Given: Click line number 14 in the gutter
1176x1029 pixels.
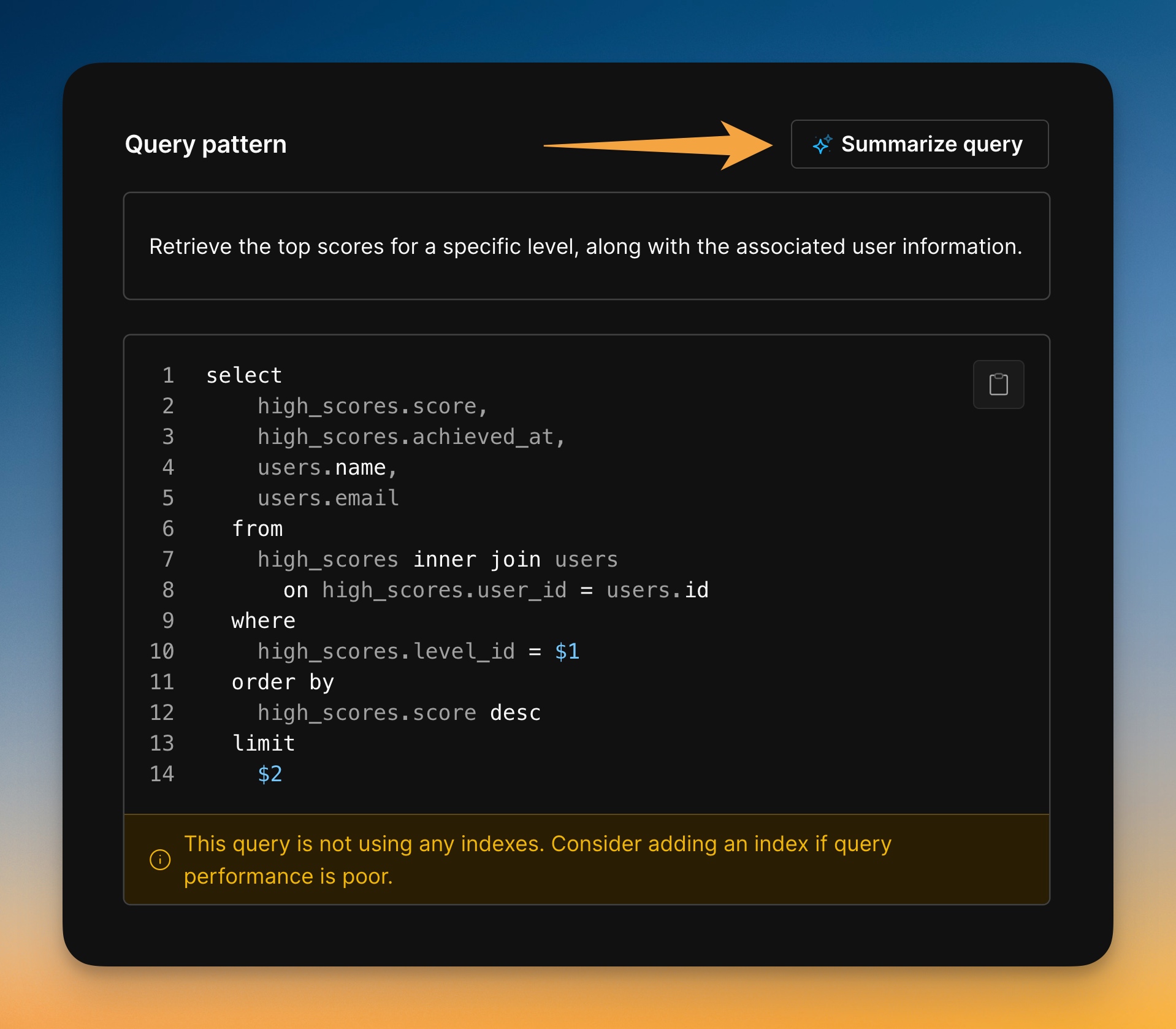Looking at the screenshot, I should point(162,774).
